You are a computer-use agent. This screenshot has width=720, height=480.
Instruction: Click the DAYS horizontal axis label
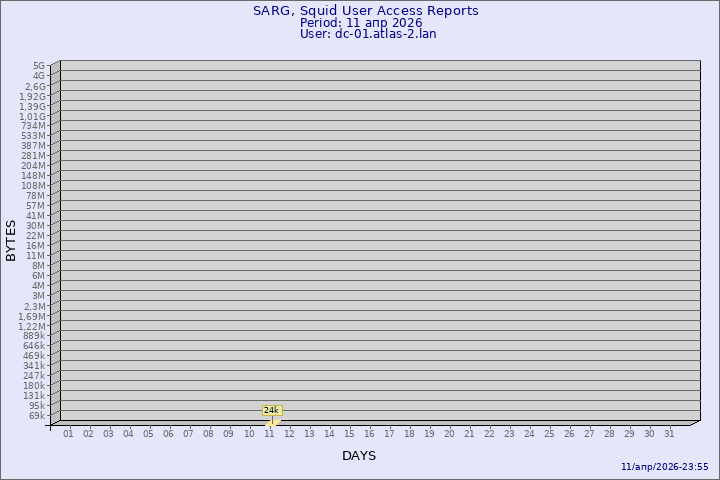(359, 456)
